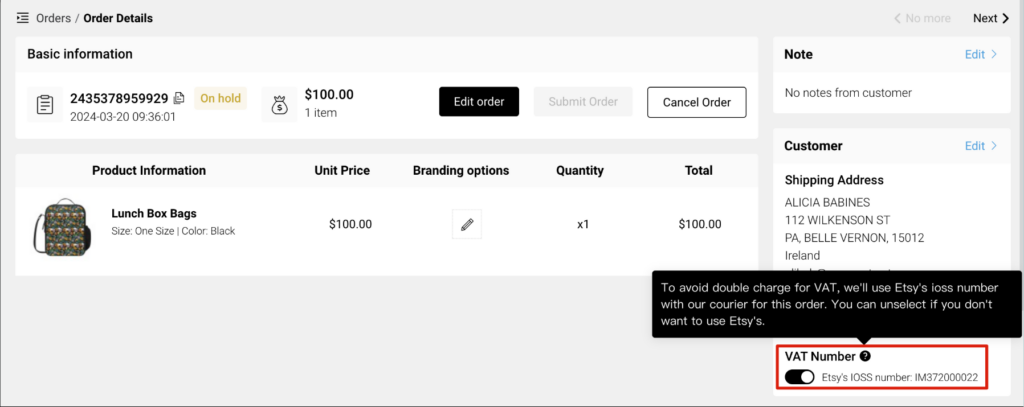Image resolution: width=1024 pixels, height=407 pixels.
Task: Navigate to Orders breadcrumb
Action: click(x=54, y=18)
